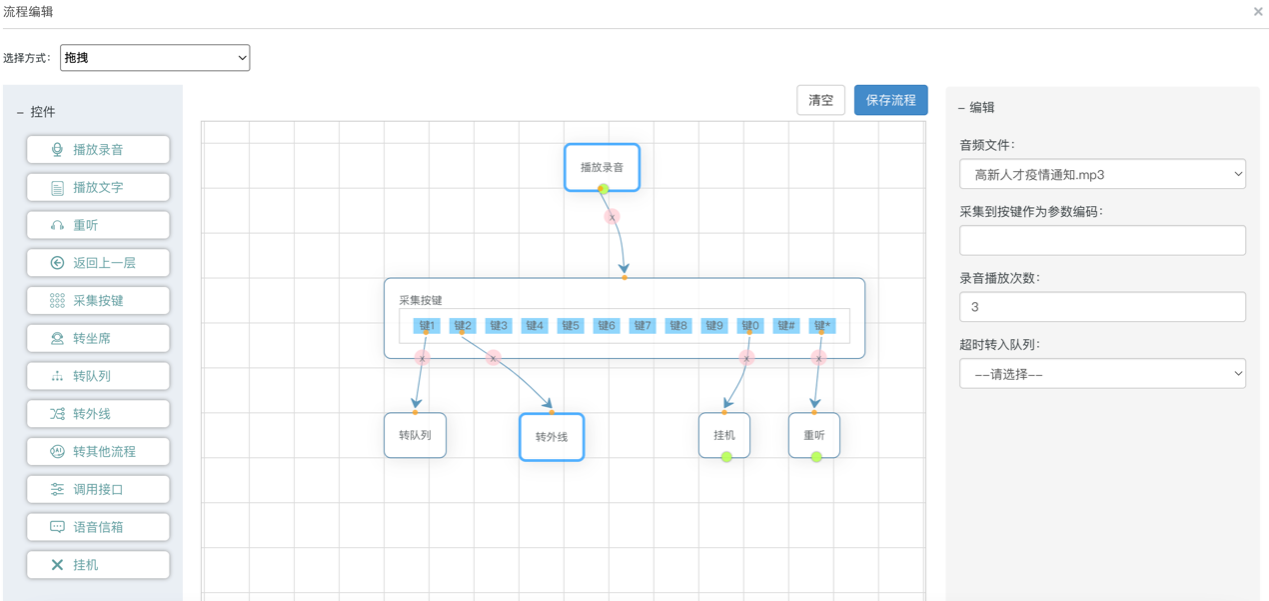1269x601 pixels.
Task: Click the 转外线 shuffle icon
Action: (57, 414)
